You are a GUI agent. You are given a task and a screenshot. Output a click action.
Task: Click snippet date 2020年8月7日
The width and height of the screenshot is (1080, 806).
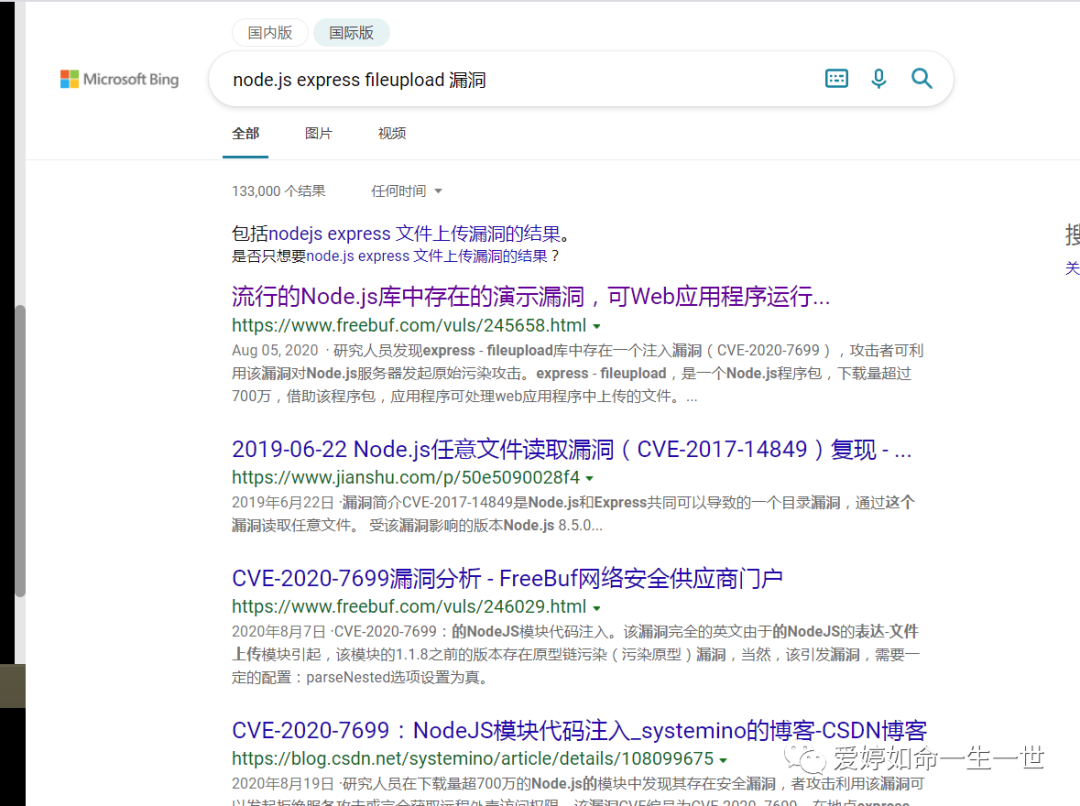[279, 632]
